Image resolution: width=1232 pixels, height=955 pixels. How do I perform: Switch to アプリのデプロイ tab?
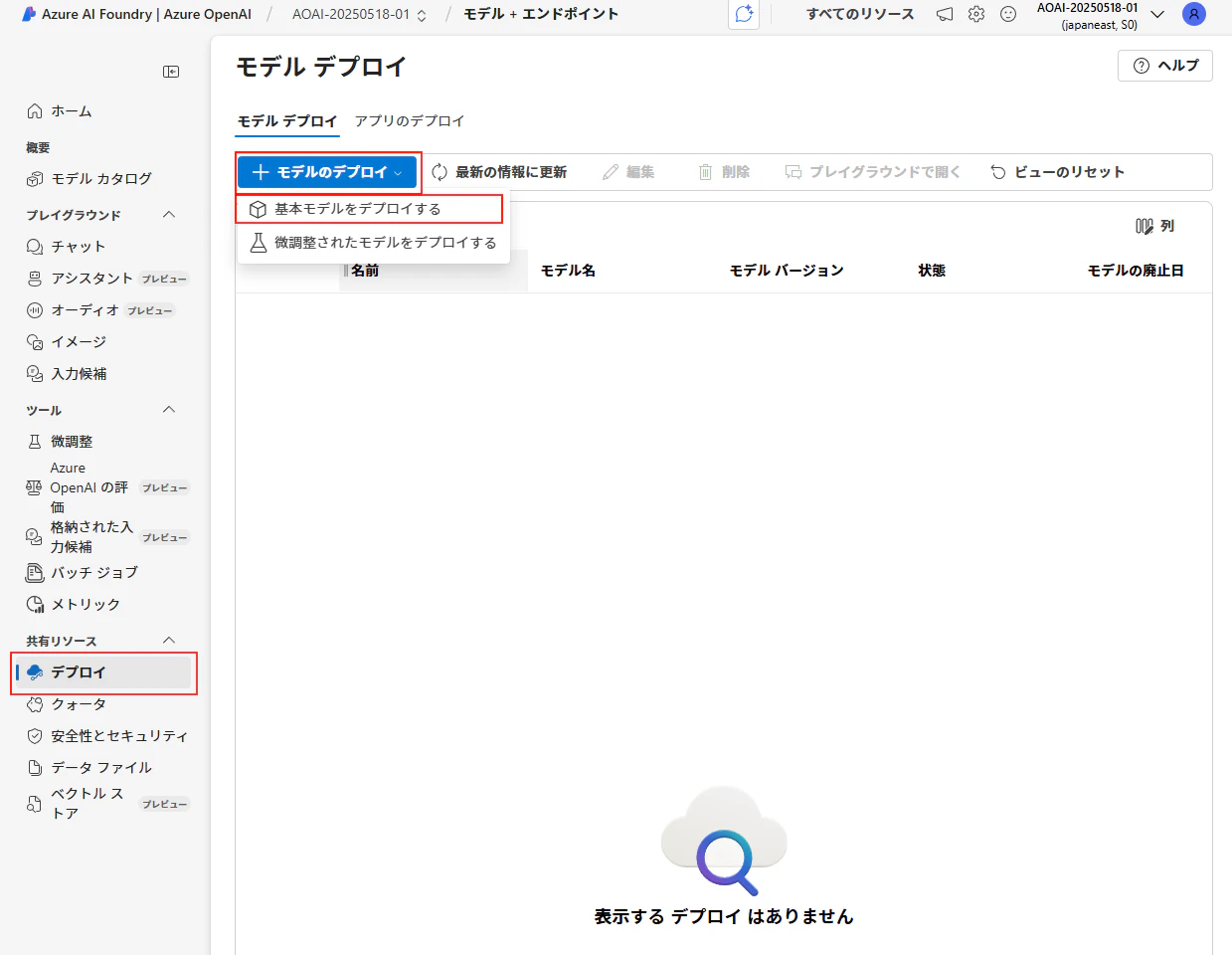click(x=410, y=121)
